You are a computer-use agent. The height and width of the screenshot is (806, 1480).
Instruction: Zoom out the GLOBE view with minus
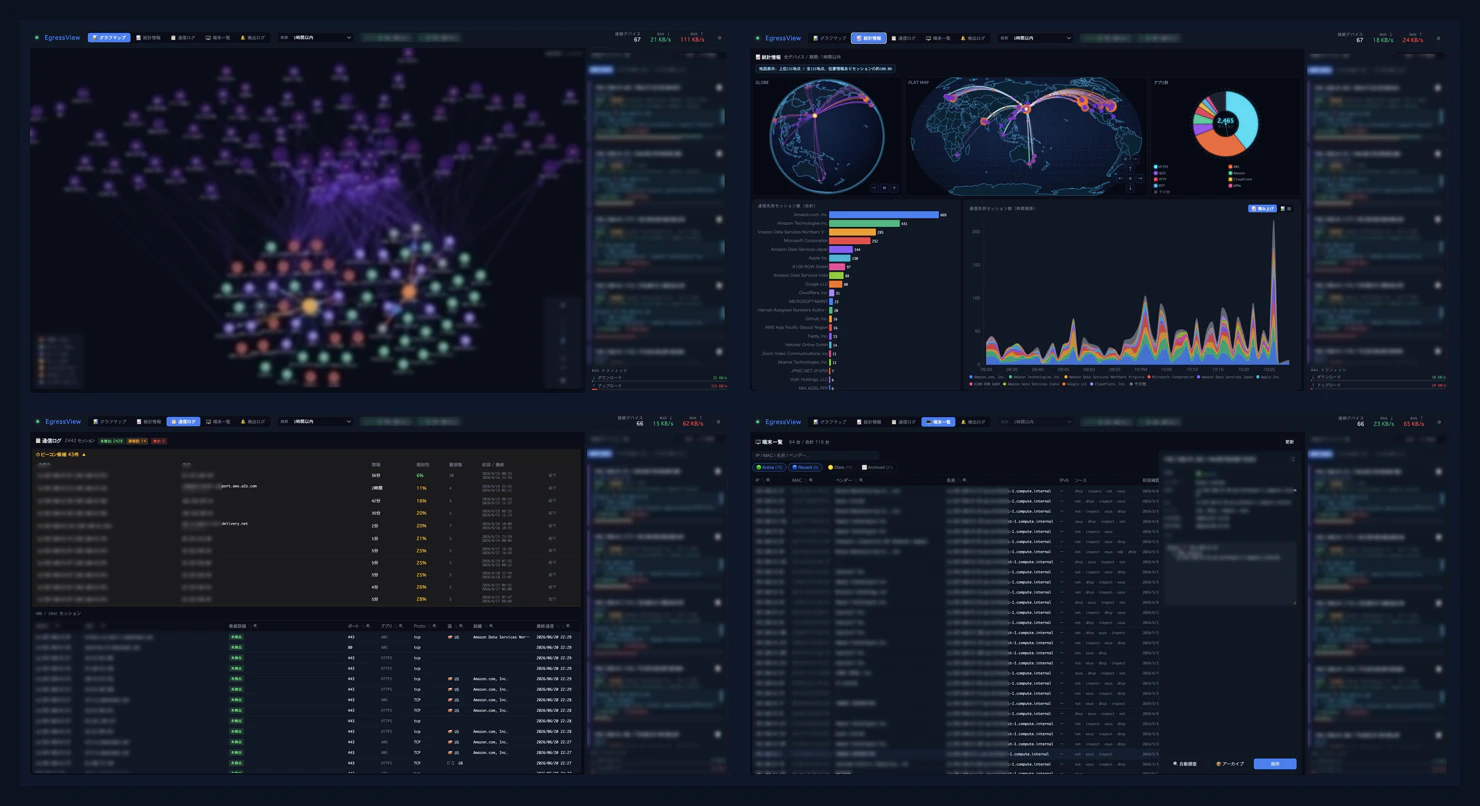tap(874, 187)
